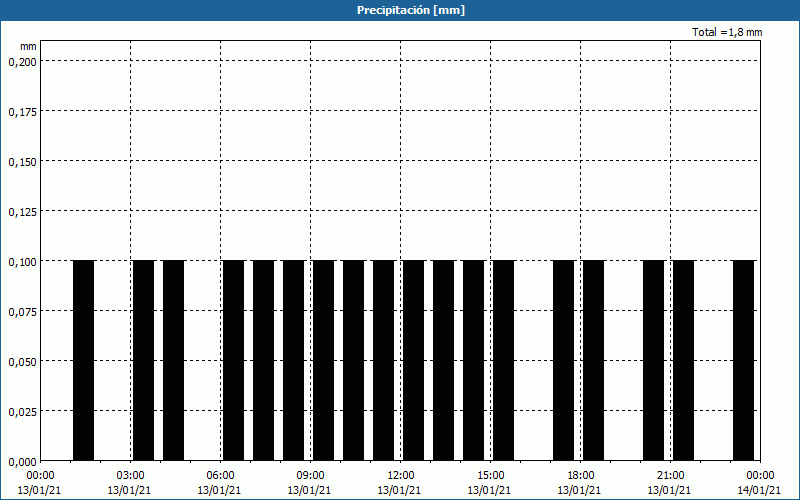Click the 0,150 y-axis value
Screen dimensions: 800x500
[x=22, y=162]
